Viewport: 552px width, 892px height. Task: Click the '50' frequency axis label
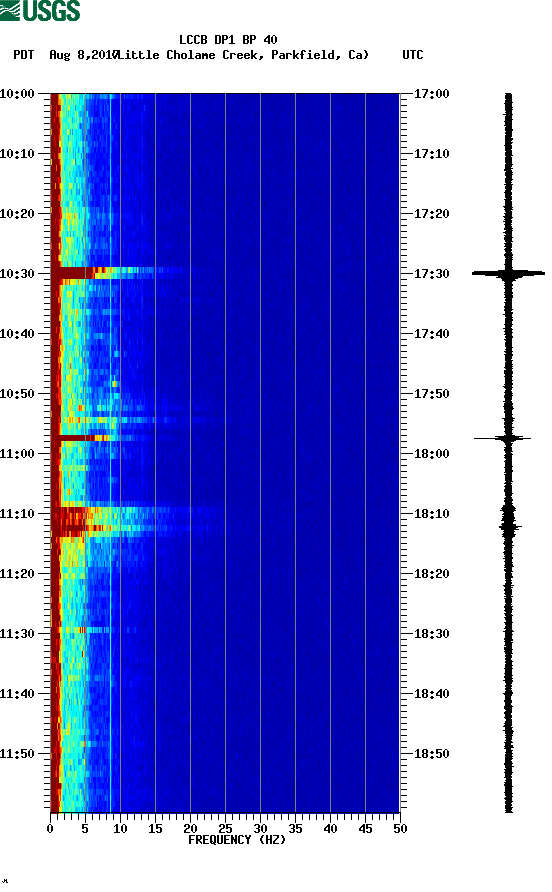(400, 829)
